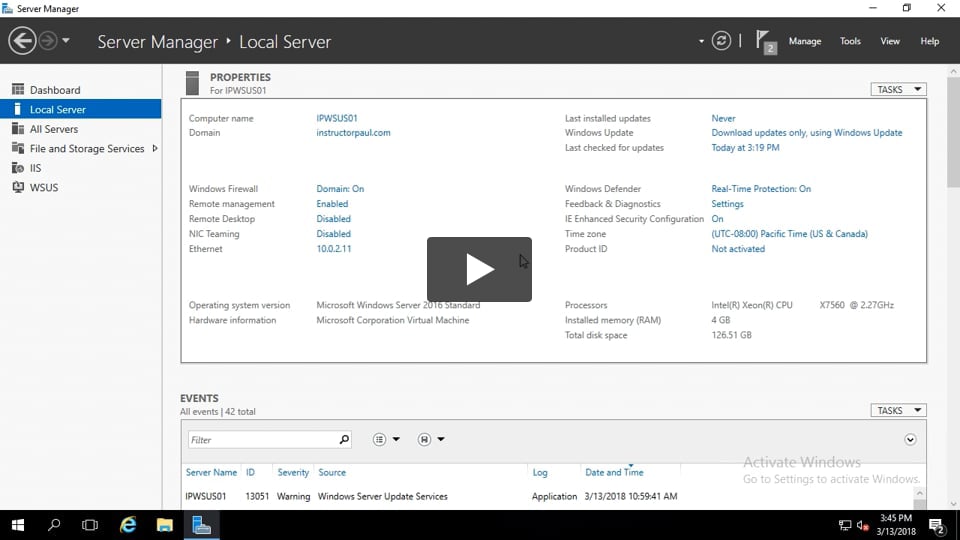The width and height of the screenshot is (960, 540).
Task: Open the Events TASKS dropdown
Action: [x=898, y=410]
